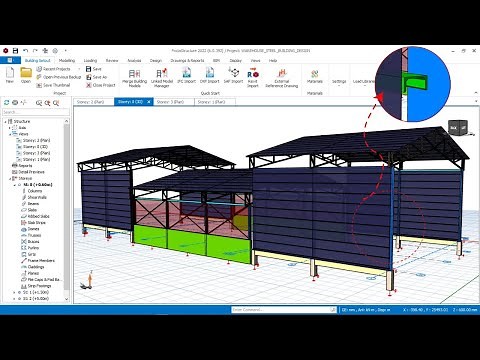The width and height of the screenshot is (480, 360).
Task: Click the Merge Building Models icon
Action: point(134,73)
